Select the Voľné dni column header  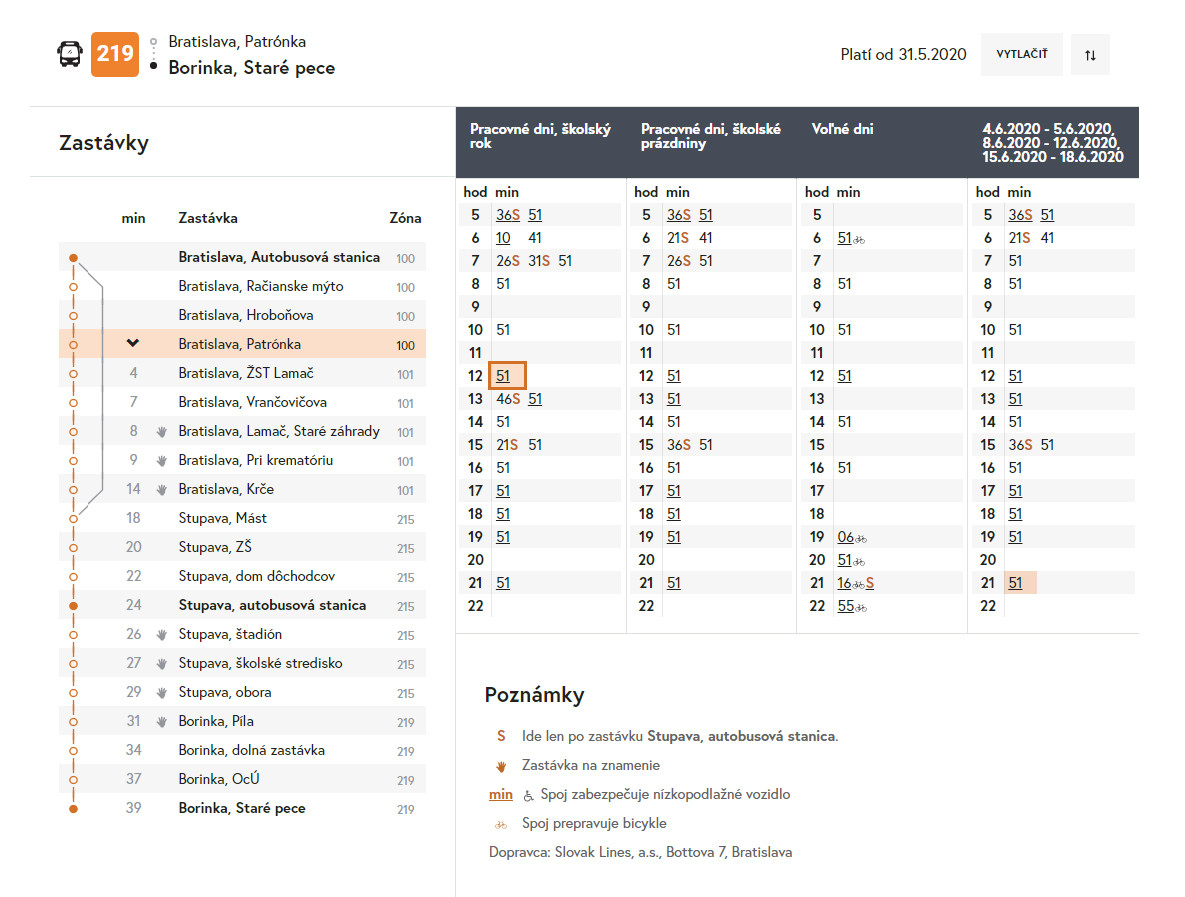point(842,129)
